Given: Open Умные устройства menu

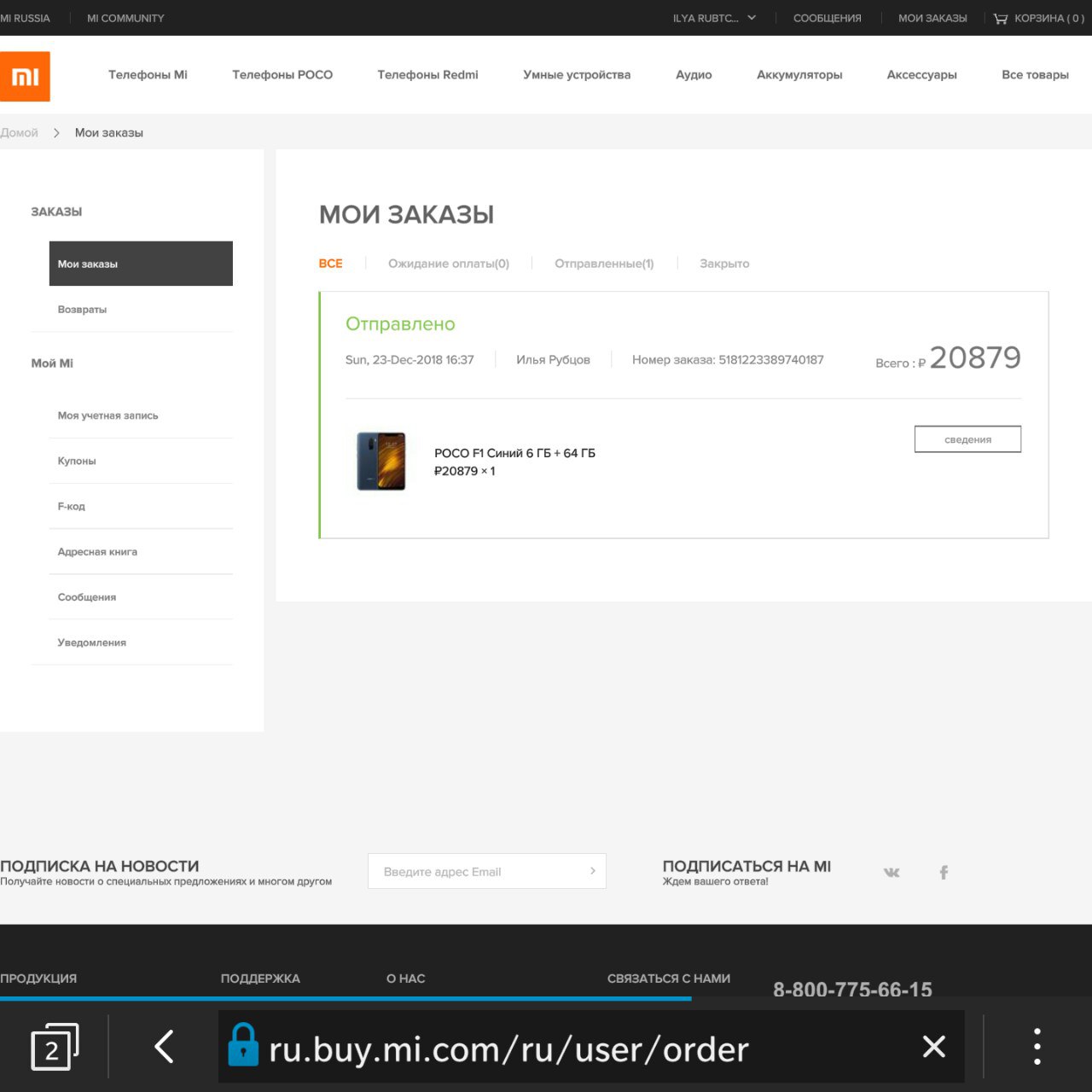Looking at the screenshot, I should tap(577, 75).
